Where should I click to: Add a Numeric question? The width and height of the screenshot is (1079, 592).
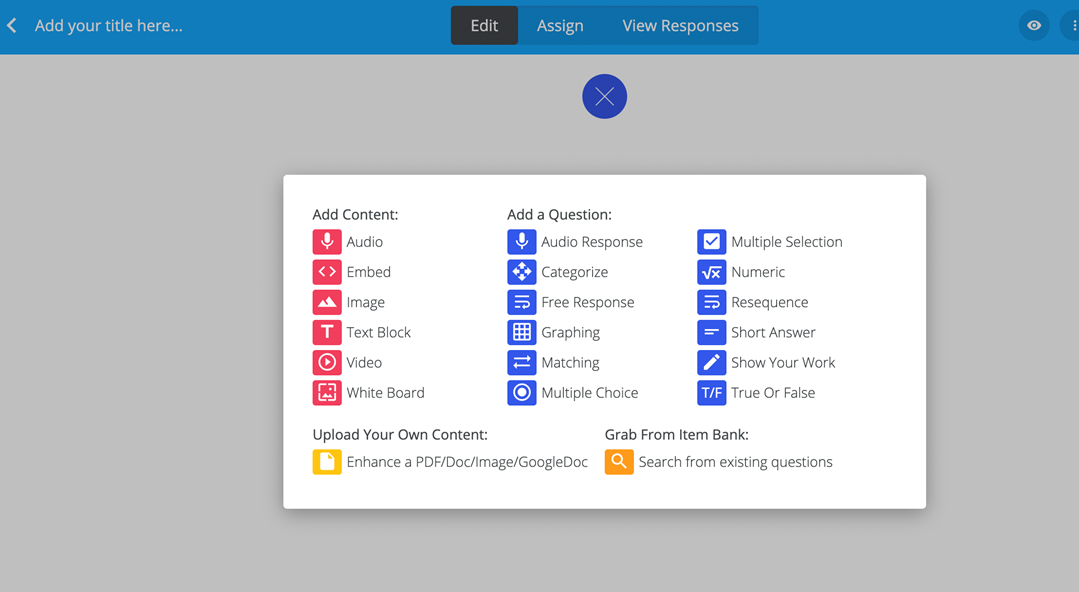coord(740,272)
